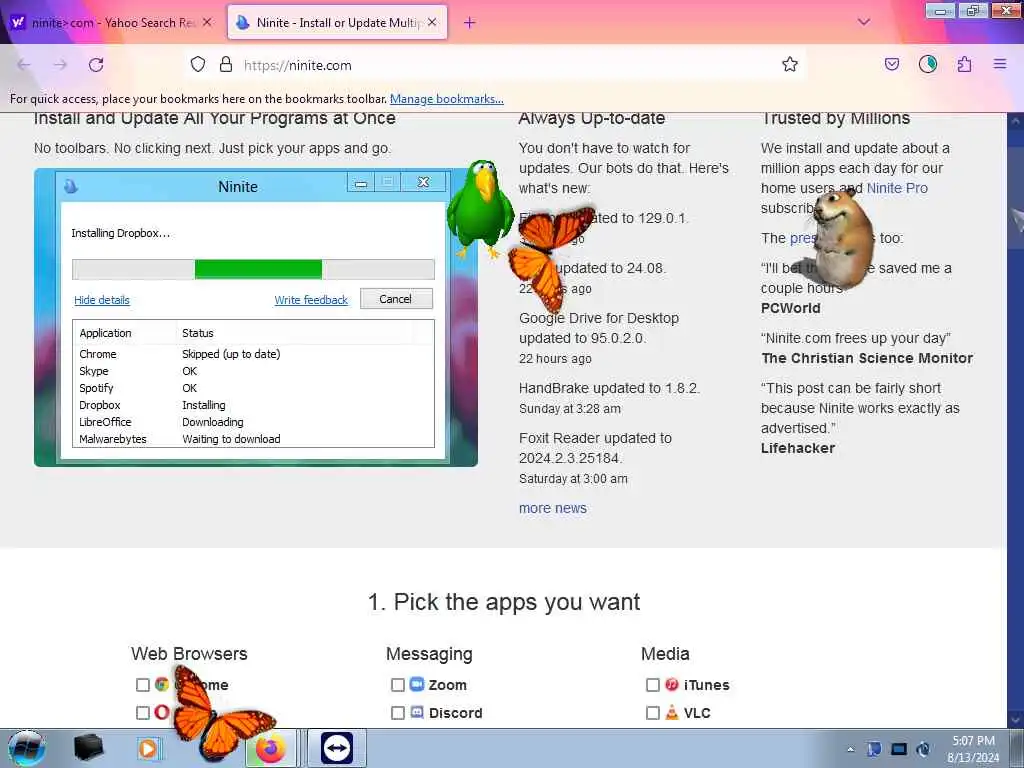
Task: Switch to the Yahoo Search Results tab
Action: 112,22
